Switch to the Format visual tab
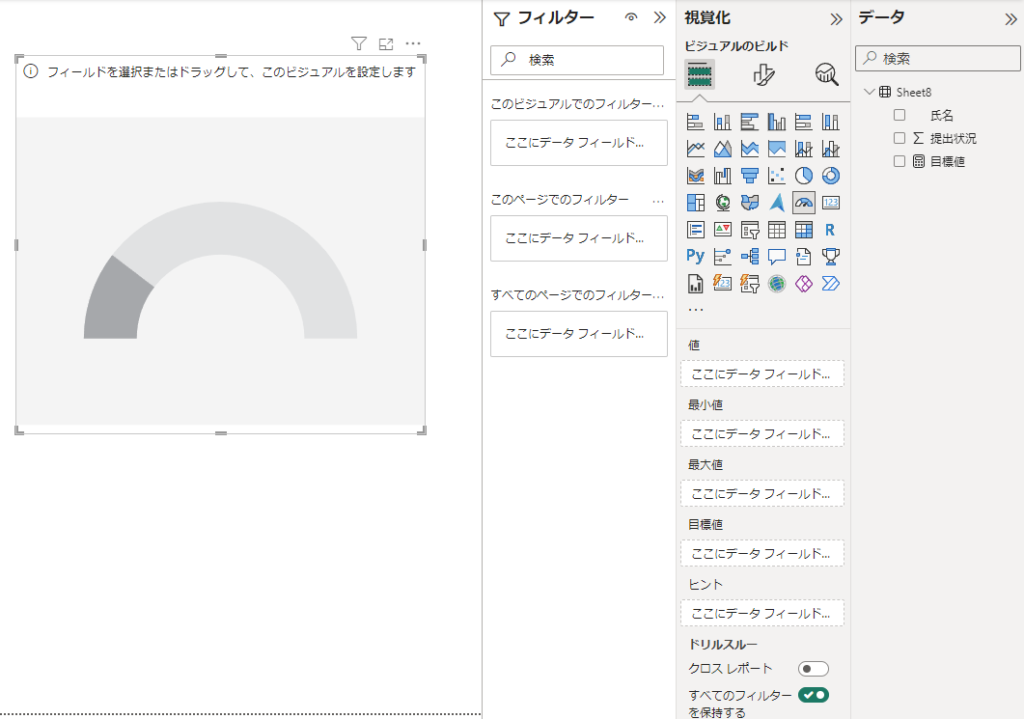Image resolution: width=1024 pixels, height=719 pixels. point(765,75)
